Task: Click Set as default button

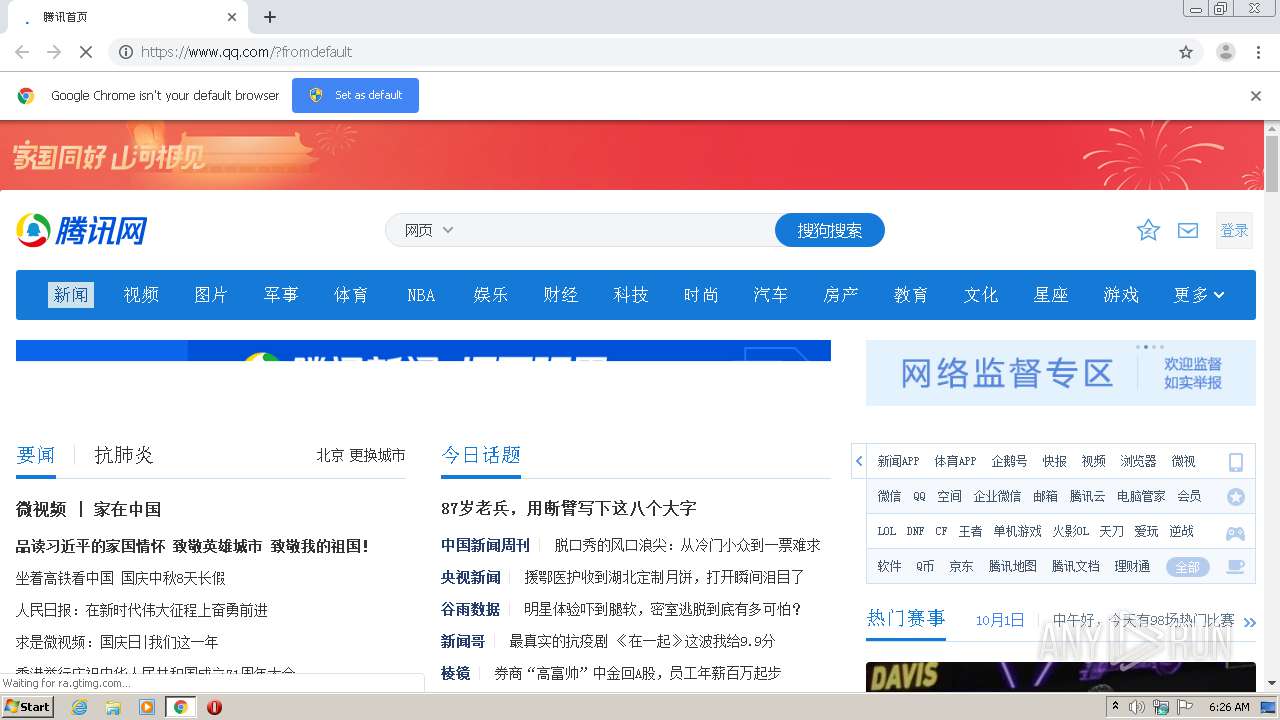Action: click(355, 96)
